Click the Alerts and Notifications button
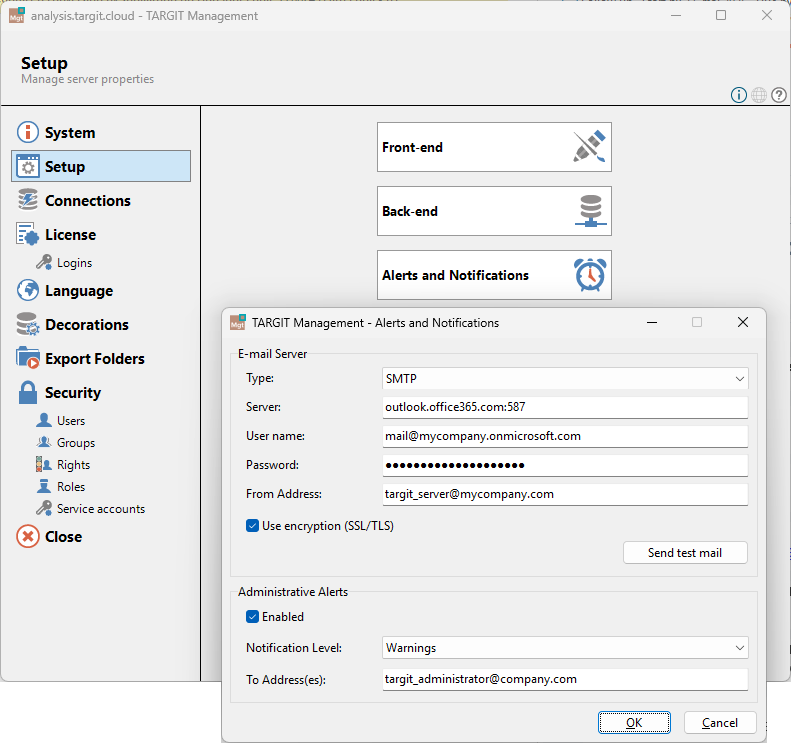The image size is (791, 743). pyautogui.click(x=494, y=275)
